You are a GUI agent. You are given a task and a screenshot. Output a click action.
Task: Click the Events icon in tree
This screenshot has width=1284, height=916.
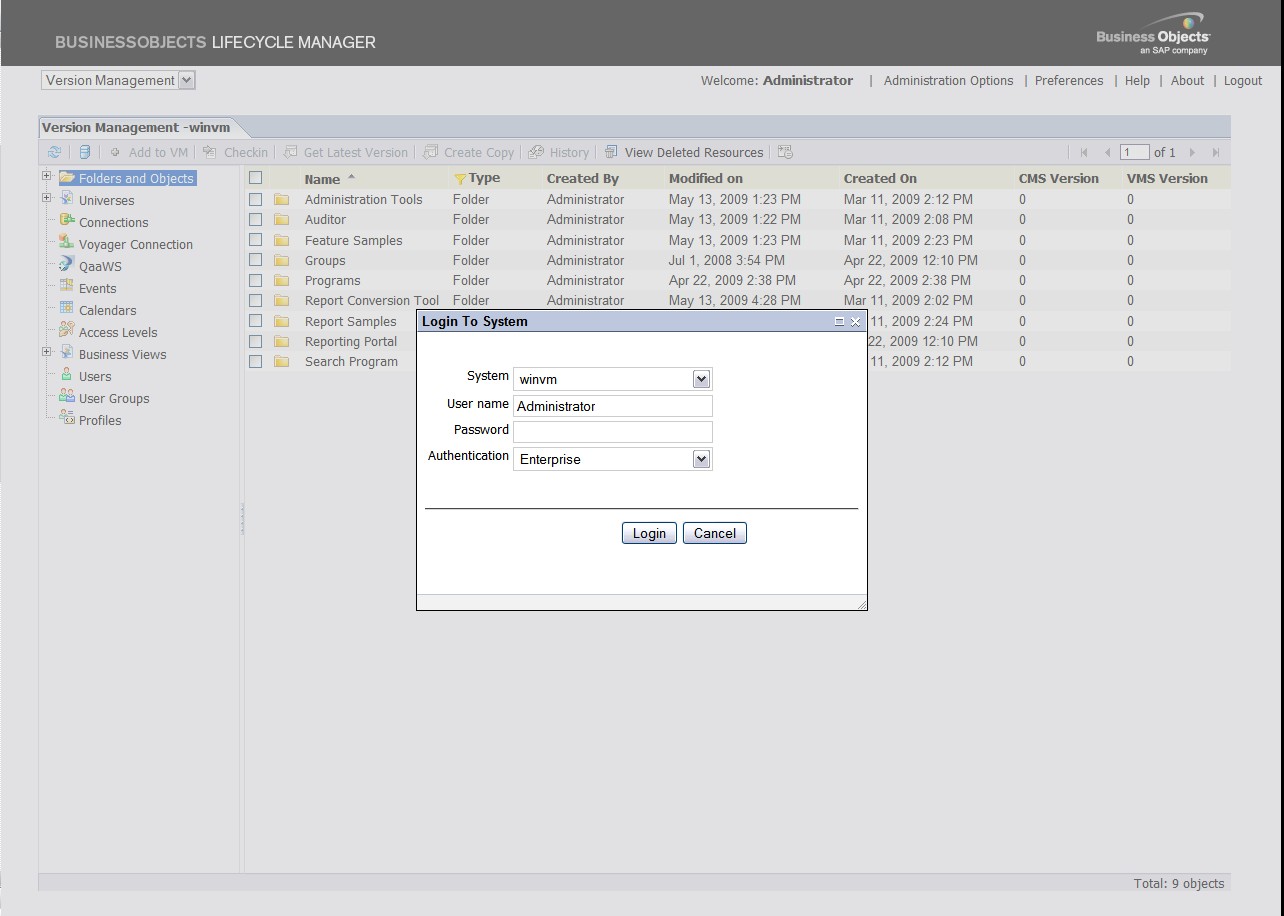(66, 286)
